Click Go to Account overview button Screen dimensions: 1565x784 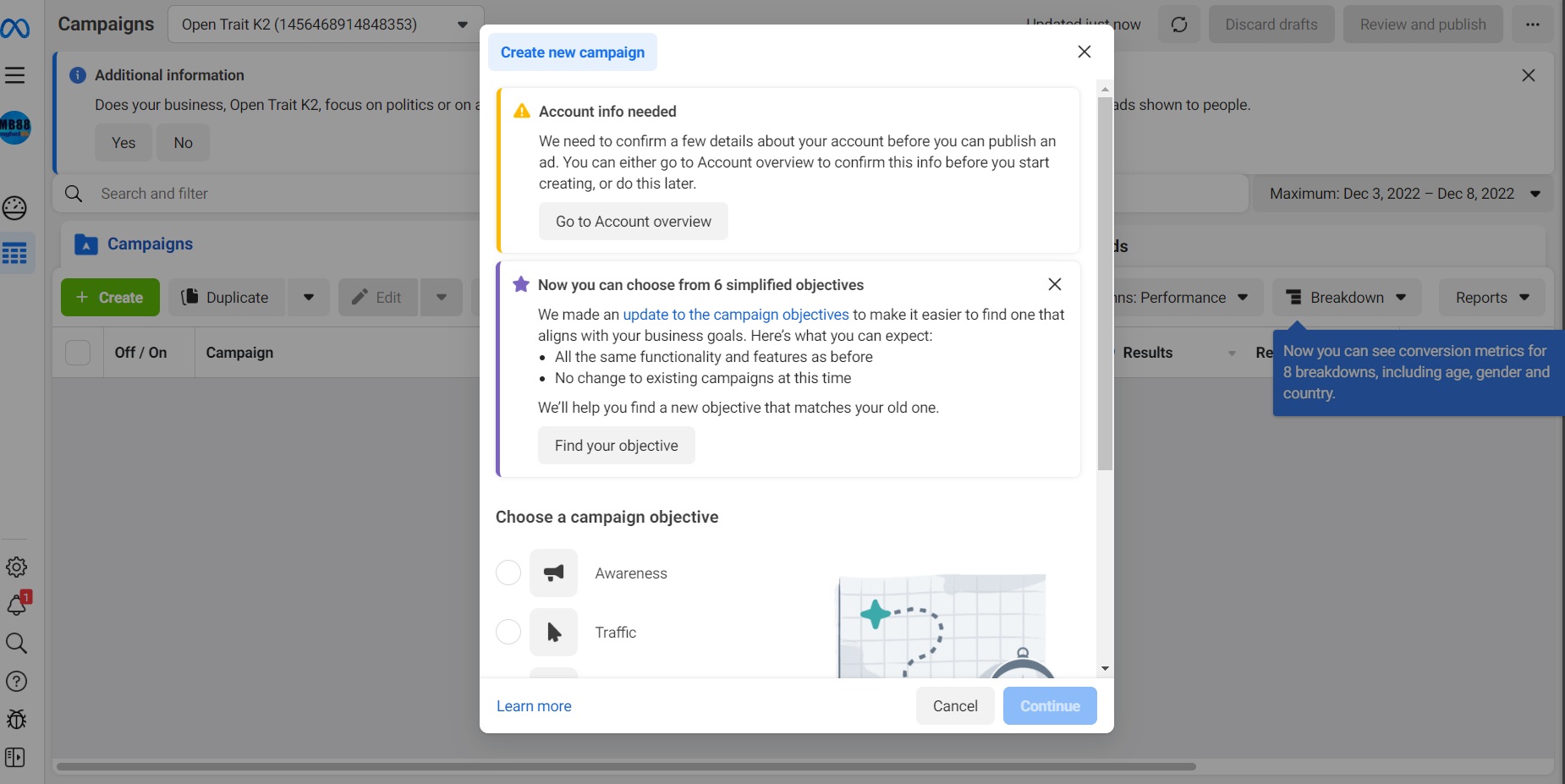[x=634, y=222]
